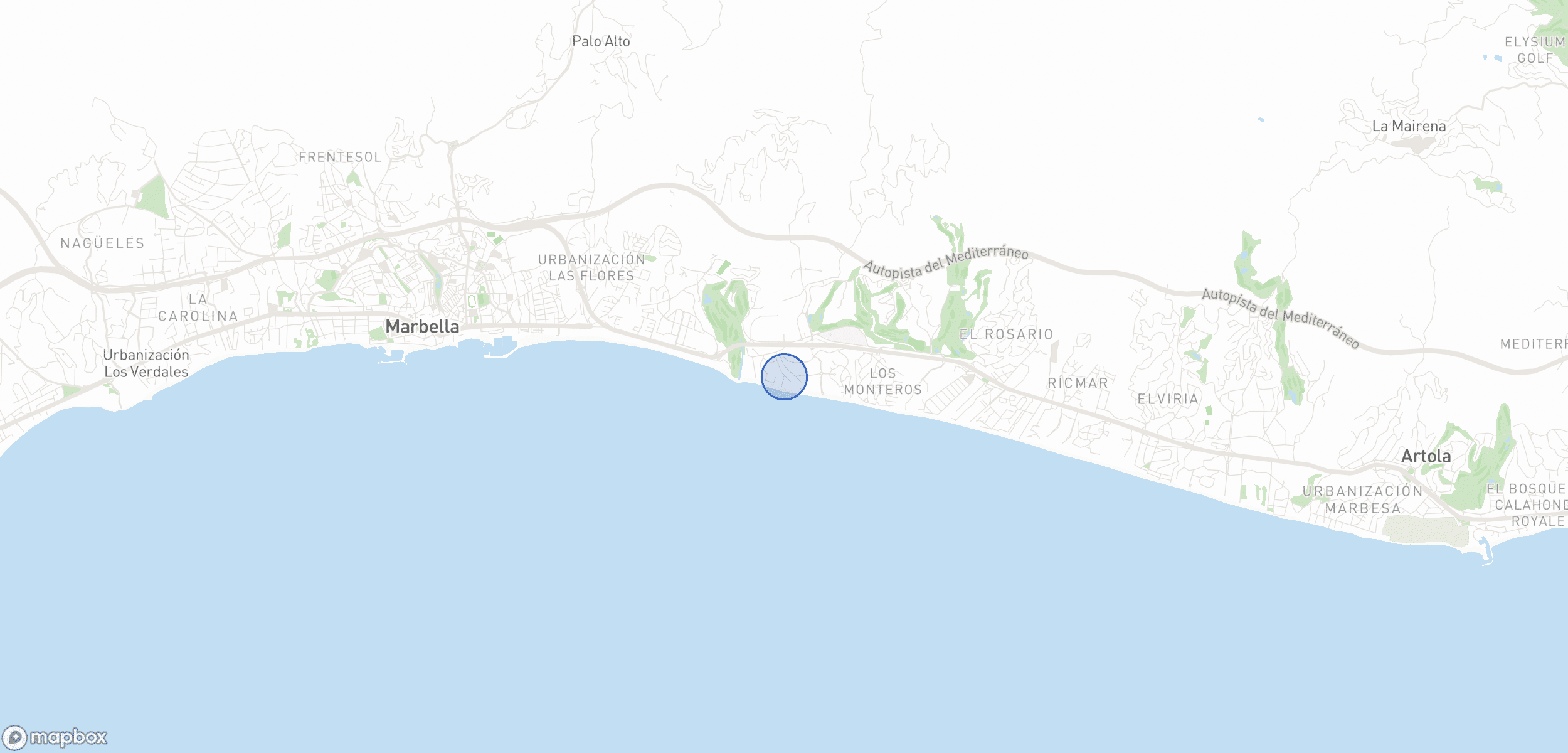The image size is (1568, 753).
Task: Select the Marbella city label
Action: tap(422, 326)
